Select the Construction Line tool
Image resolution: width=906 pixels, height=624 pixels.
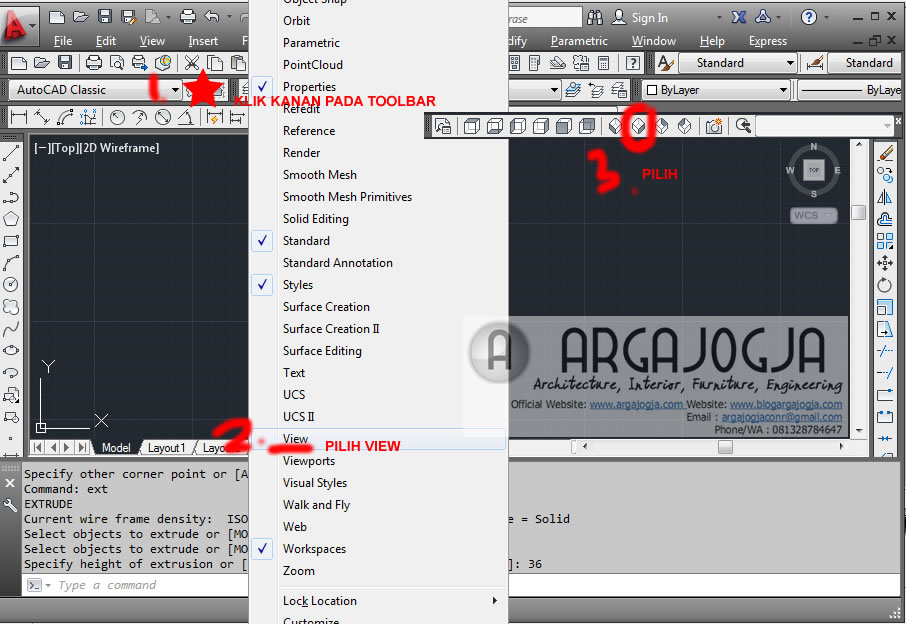(x=11, y=174)
